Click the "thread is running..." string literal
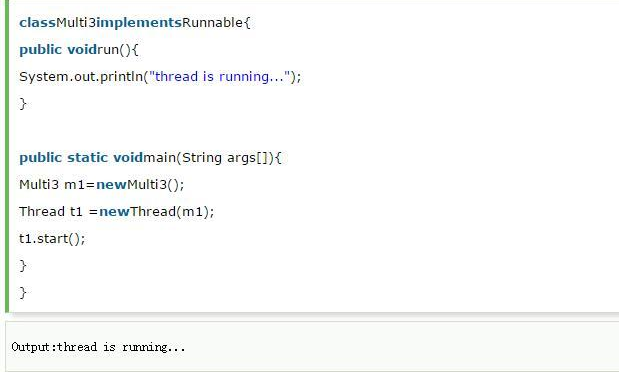 (x=220, y=76)
